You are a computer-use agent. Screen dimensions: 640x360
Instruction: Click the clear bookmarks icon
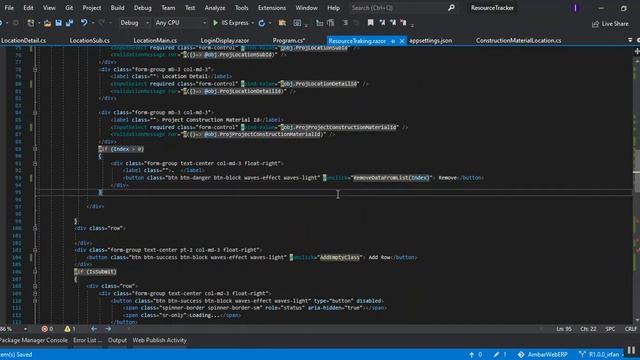(x=403, y=23)
